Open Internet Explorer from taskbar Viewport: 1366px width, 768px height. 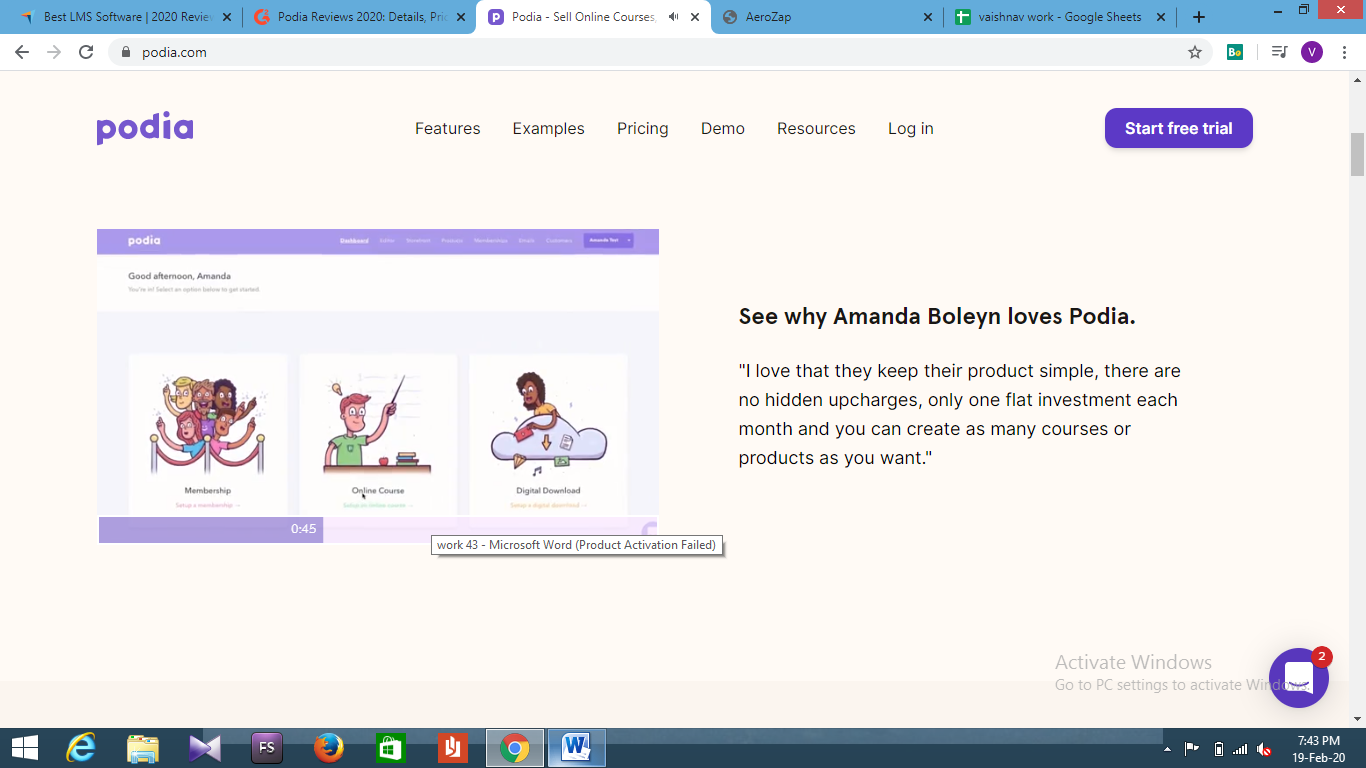(81, 747)
